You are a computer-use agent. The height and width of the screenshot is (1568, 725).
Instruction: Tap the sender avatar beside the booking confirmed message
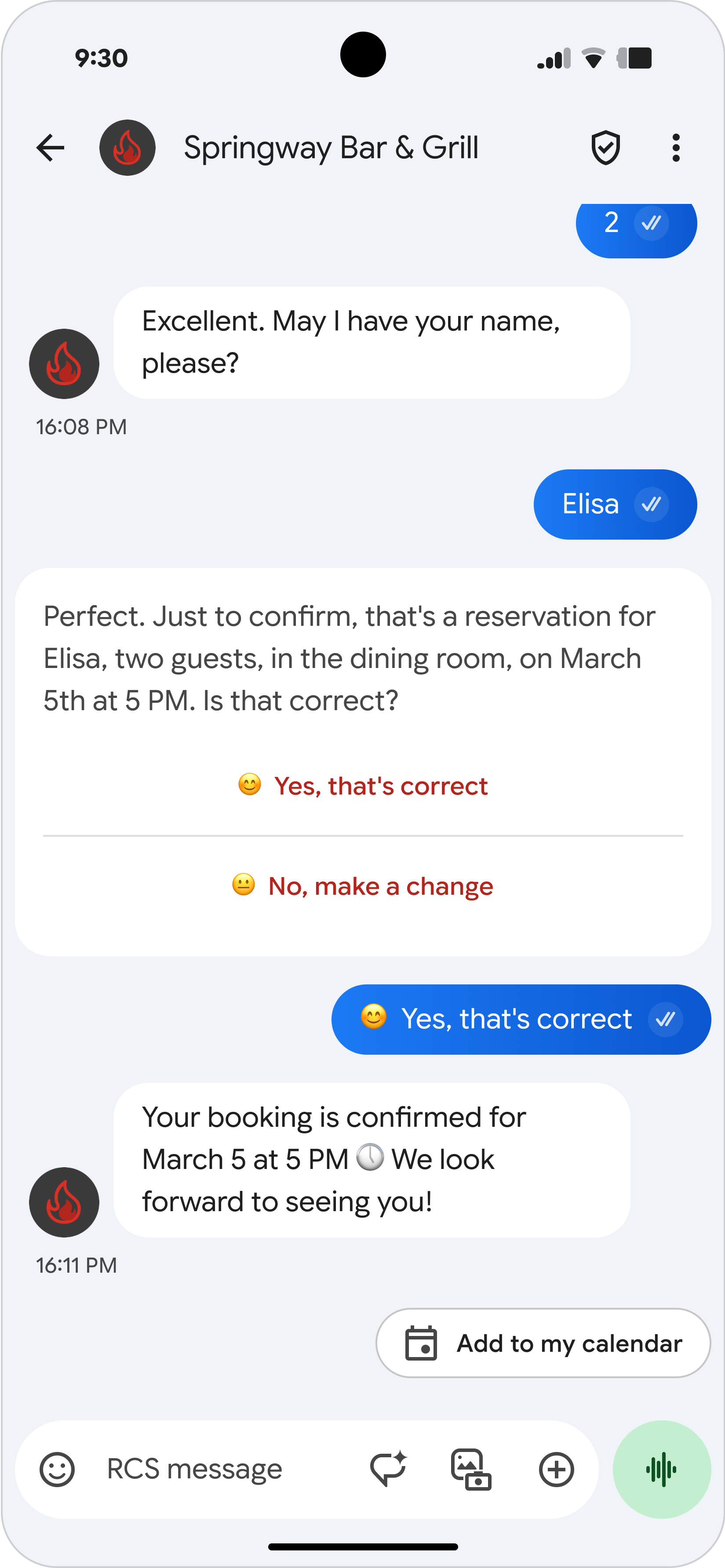coord(64,1202)
